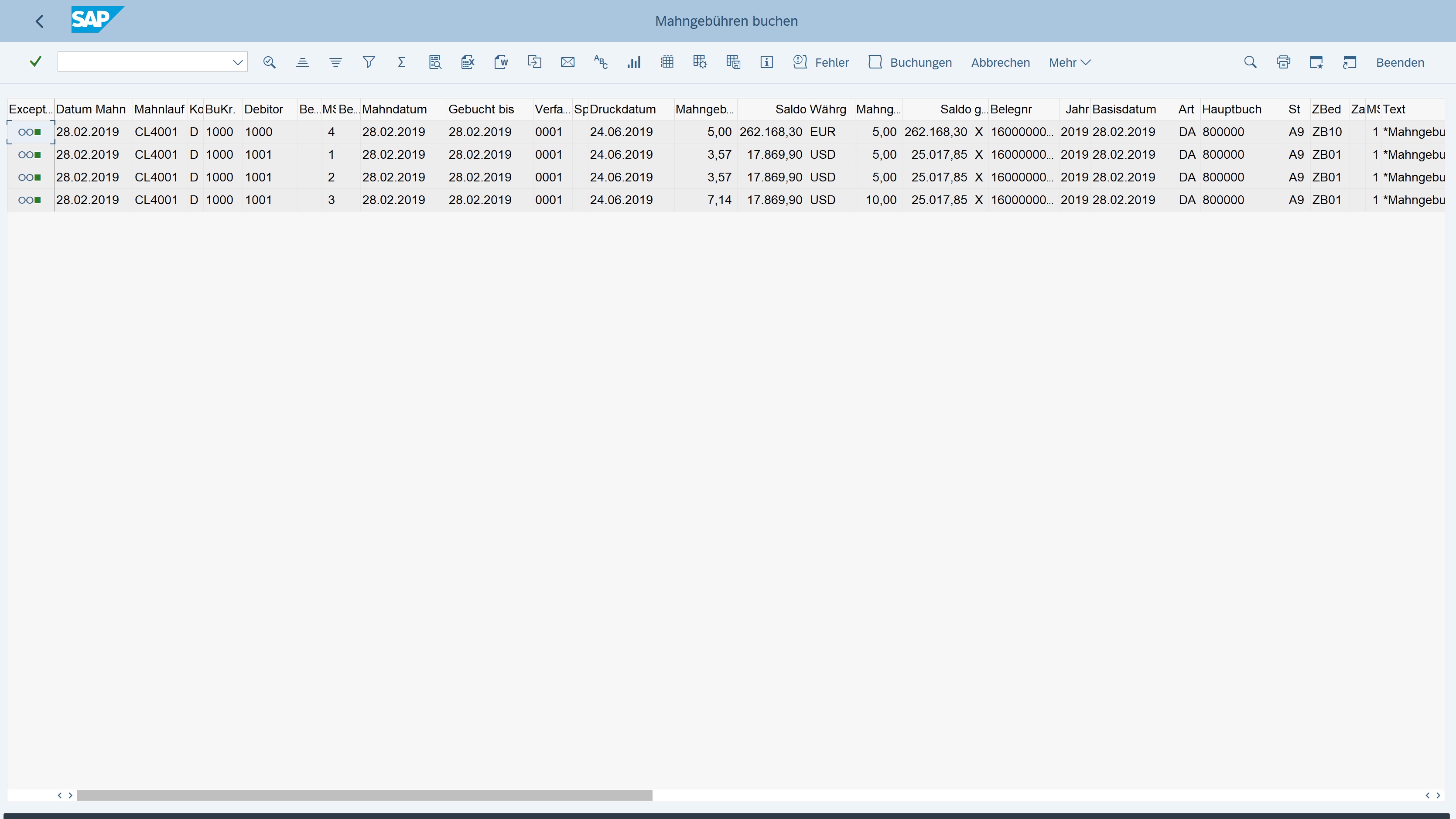
Task: Open the bar chart graphic icon
Action: tap(634, 62)
